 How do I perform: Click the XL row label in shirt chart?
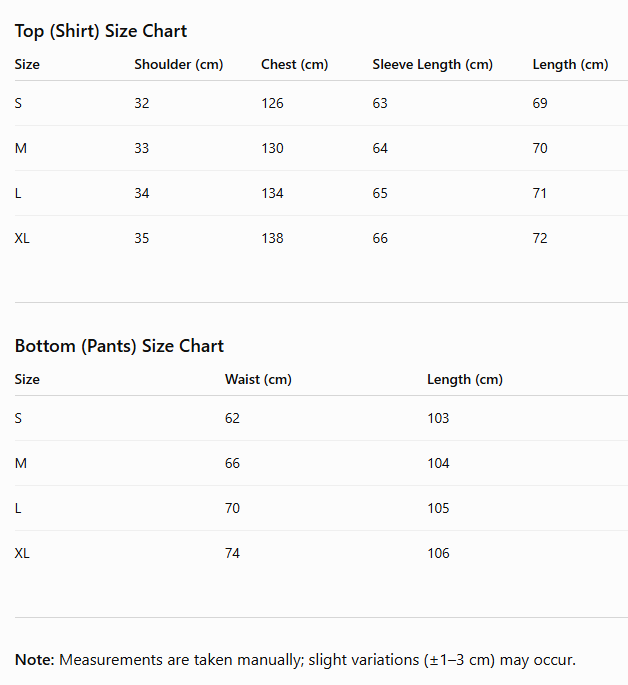[x=22, y=239]
